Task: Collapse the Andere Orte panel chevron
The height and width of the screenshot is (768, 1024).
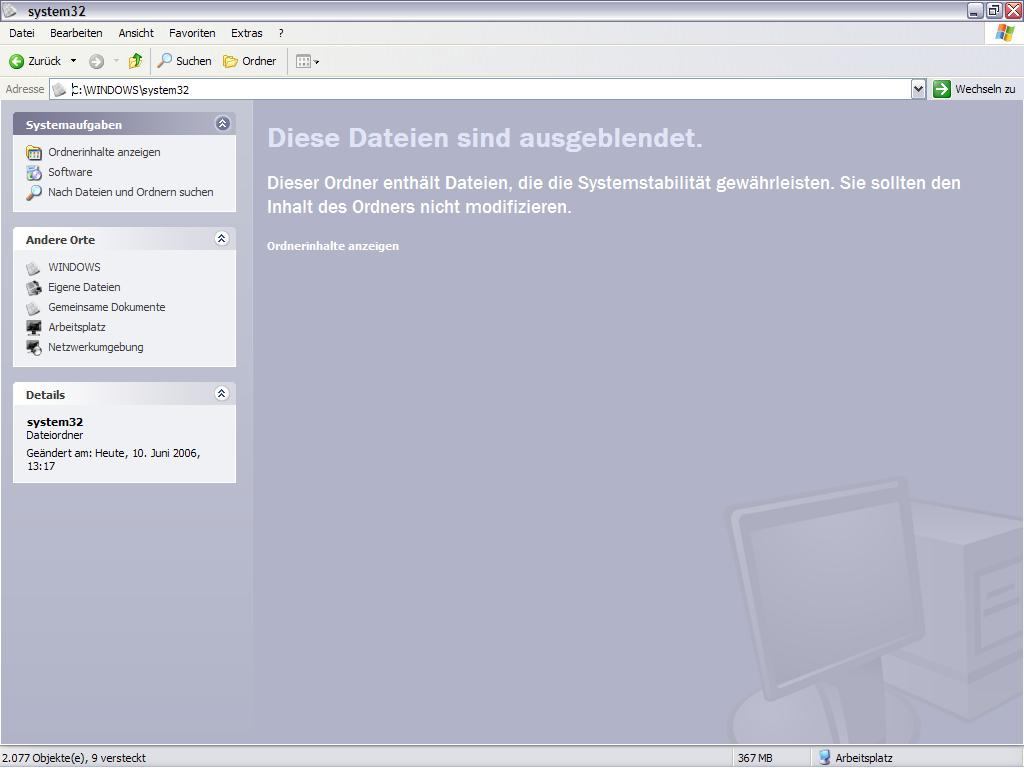Action: tap(221, 238)
